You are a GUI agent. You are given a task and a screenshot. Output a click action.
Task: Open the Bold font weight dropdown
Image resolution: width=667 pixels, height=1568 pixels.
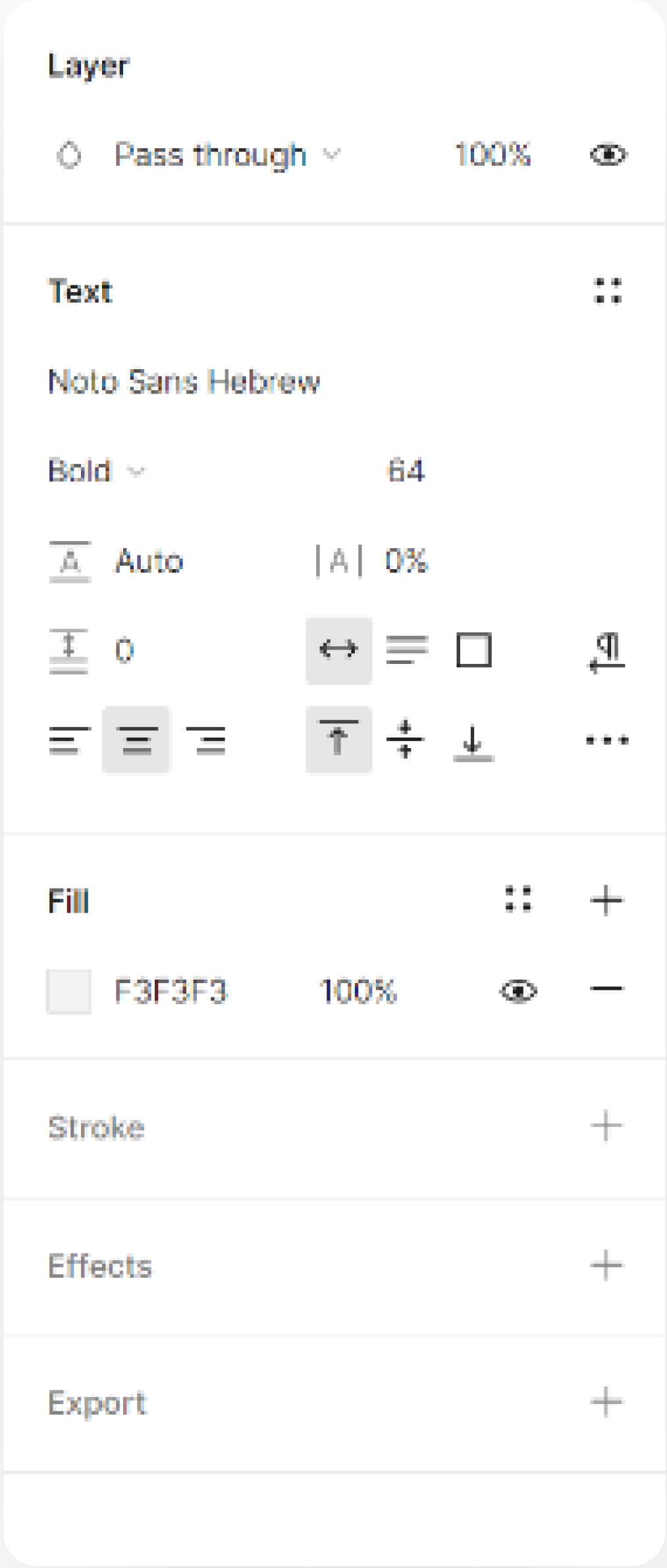pos(96,471)
